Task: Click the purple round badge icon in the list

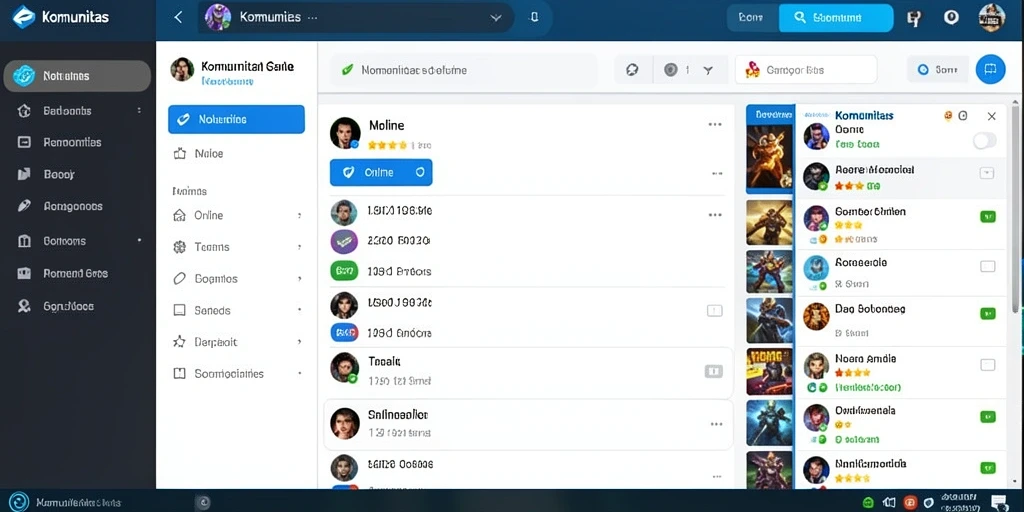Action: coord(344,241)
